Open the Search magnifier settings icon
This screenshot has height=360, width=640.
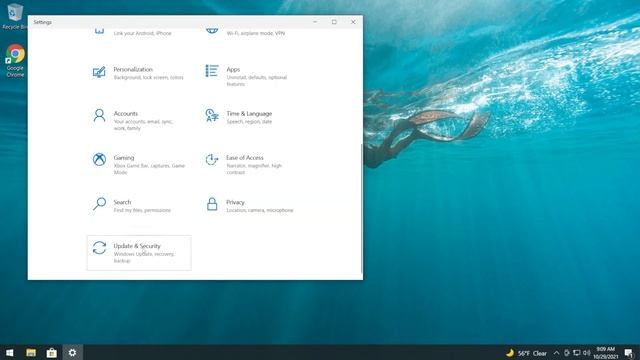coord(99,204)
